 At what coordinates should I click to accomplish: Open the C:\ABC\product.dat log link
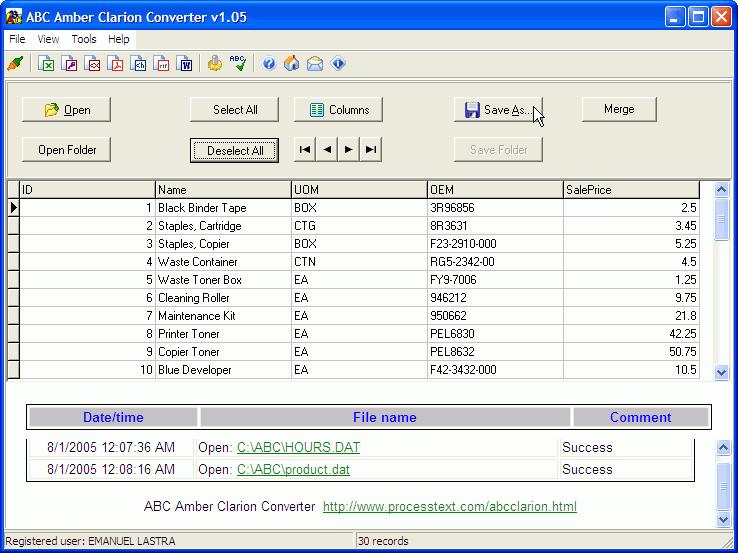tap(293, 470)
